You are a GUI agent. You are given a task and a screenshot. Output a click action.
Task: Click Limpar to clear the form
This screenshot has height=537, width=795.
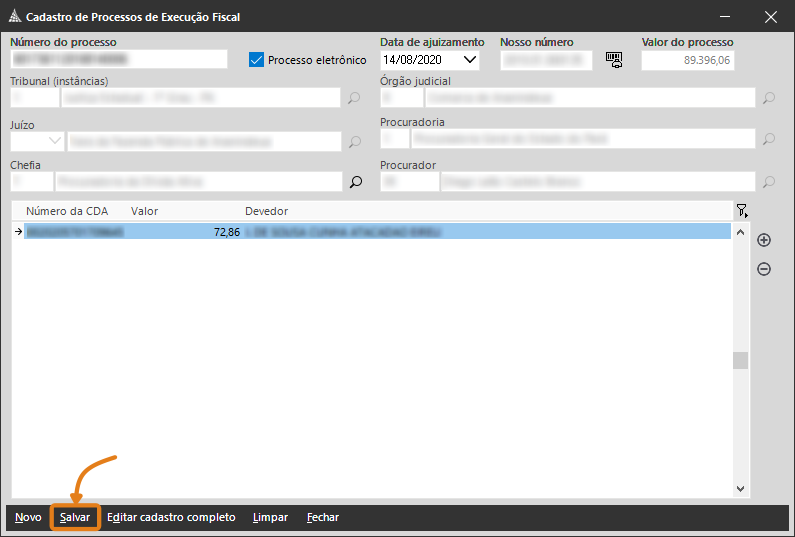pyautogui.click(x=270, y=517)
